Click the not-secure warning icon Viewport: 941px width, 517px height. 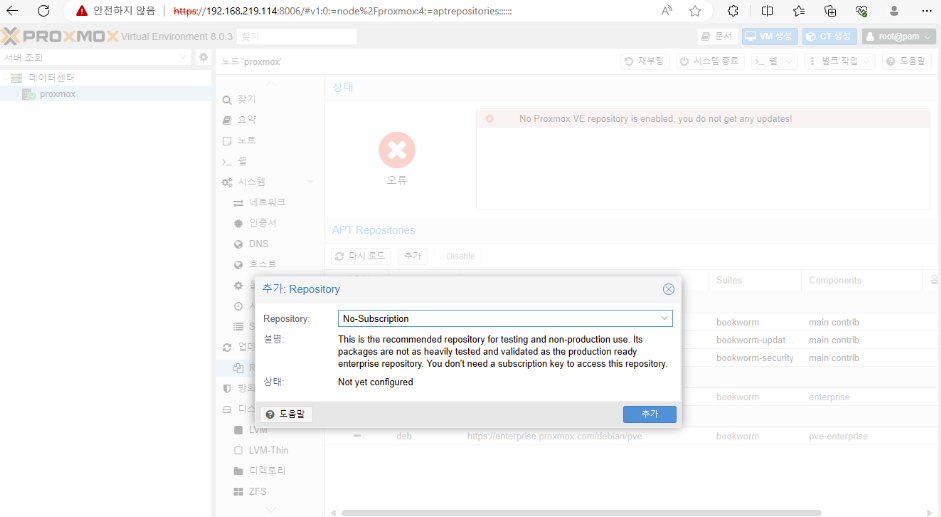[82, 11]
